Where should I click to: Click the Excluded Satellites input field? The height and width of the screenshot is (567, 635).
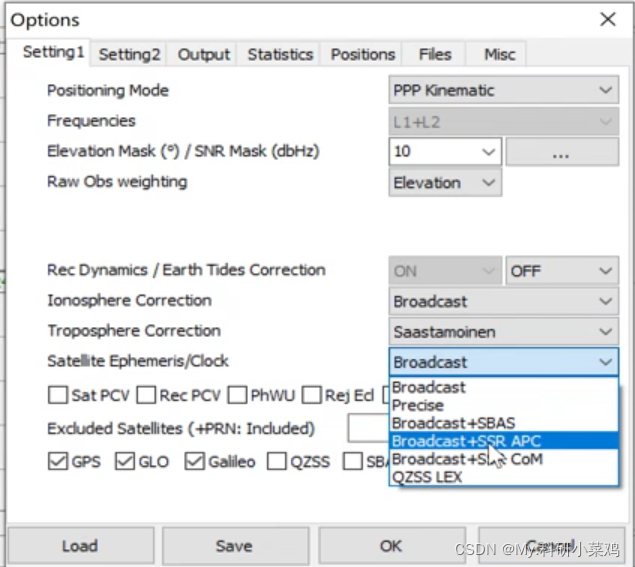click(x=368, y=428)
